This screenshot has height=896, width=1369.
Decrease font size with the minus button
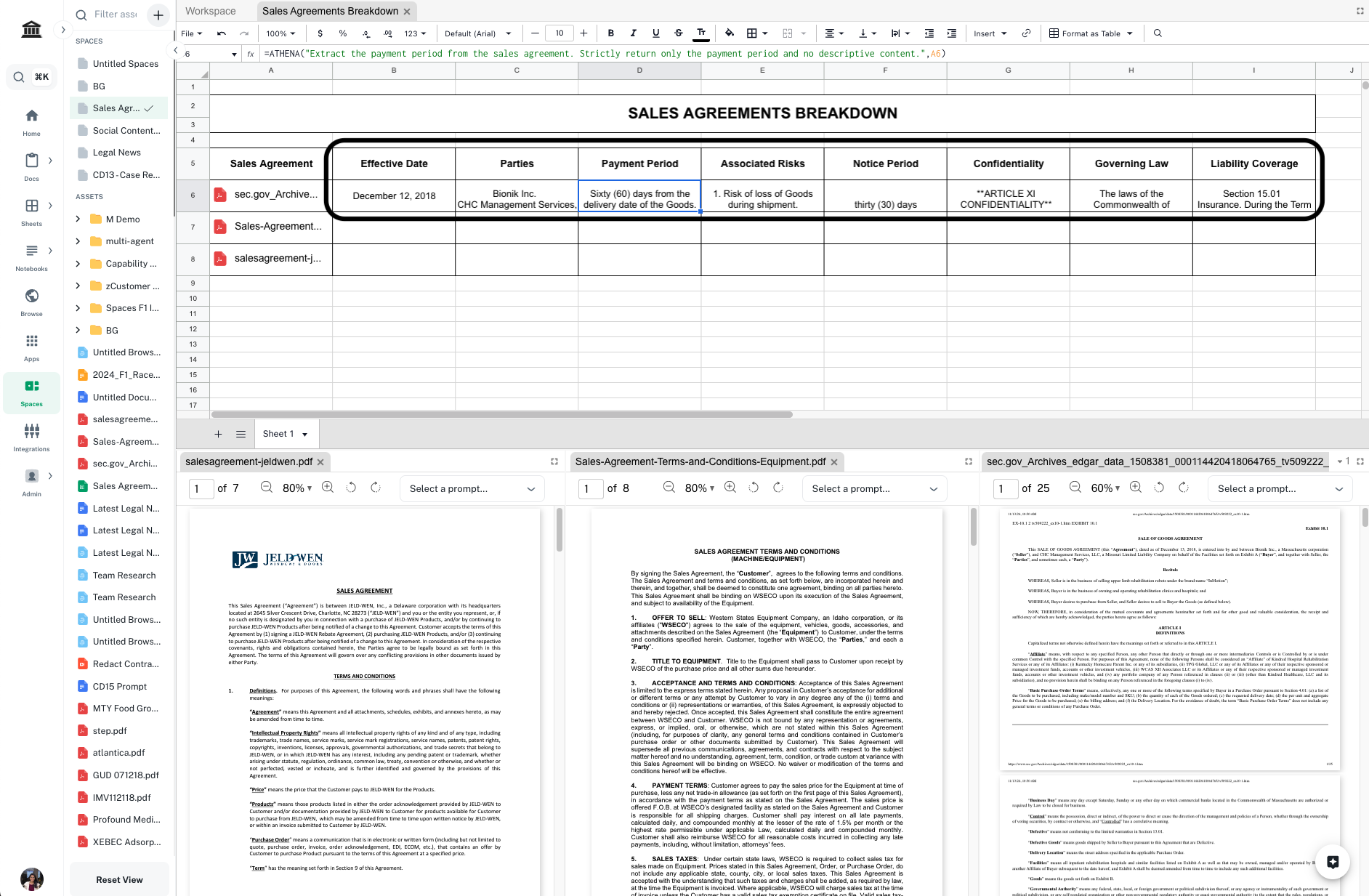click(535, 33)
